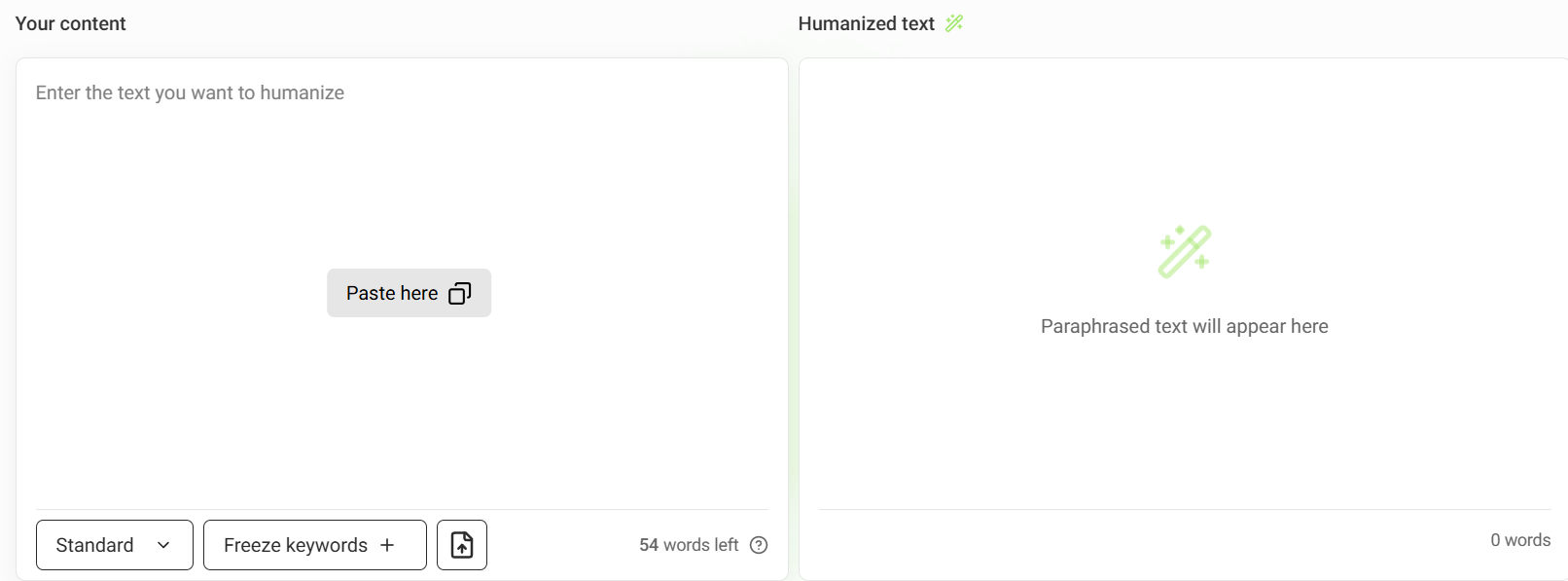Image resolution: width=1568 pixels, height=581 pixels.
Task: Click the plus icon on Freeze keywords
Action: pyautogui.click(x=388, y=545)
